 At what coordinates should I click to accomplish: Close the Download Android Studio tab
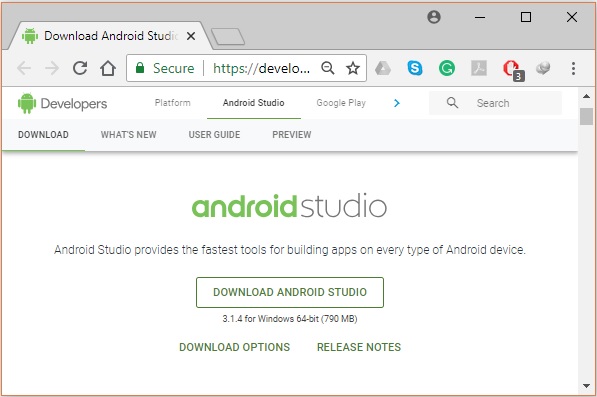coord(191,36)
